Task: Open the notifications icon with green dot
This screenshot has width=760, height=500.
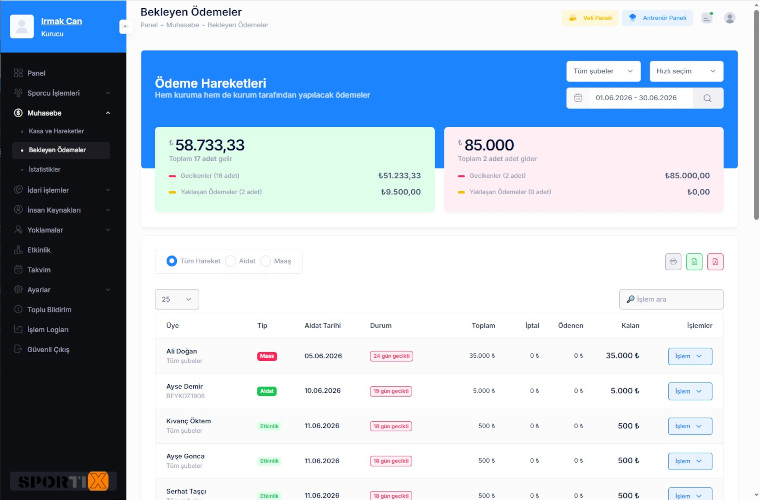Action: click(707, 18)
